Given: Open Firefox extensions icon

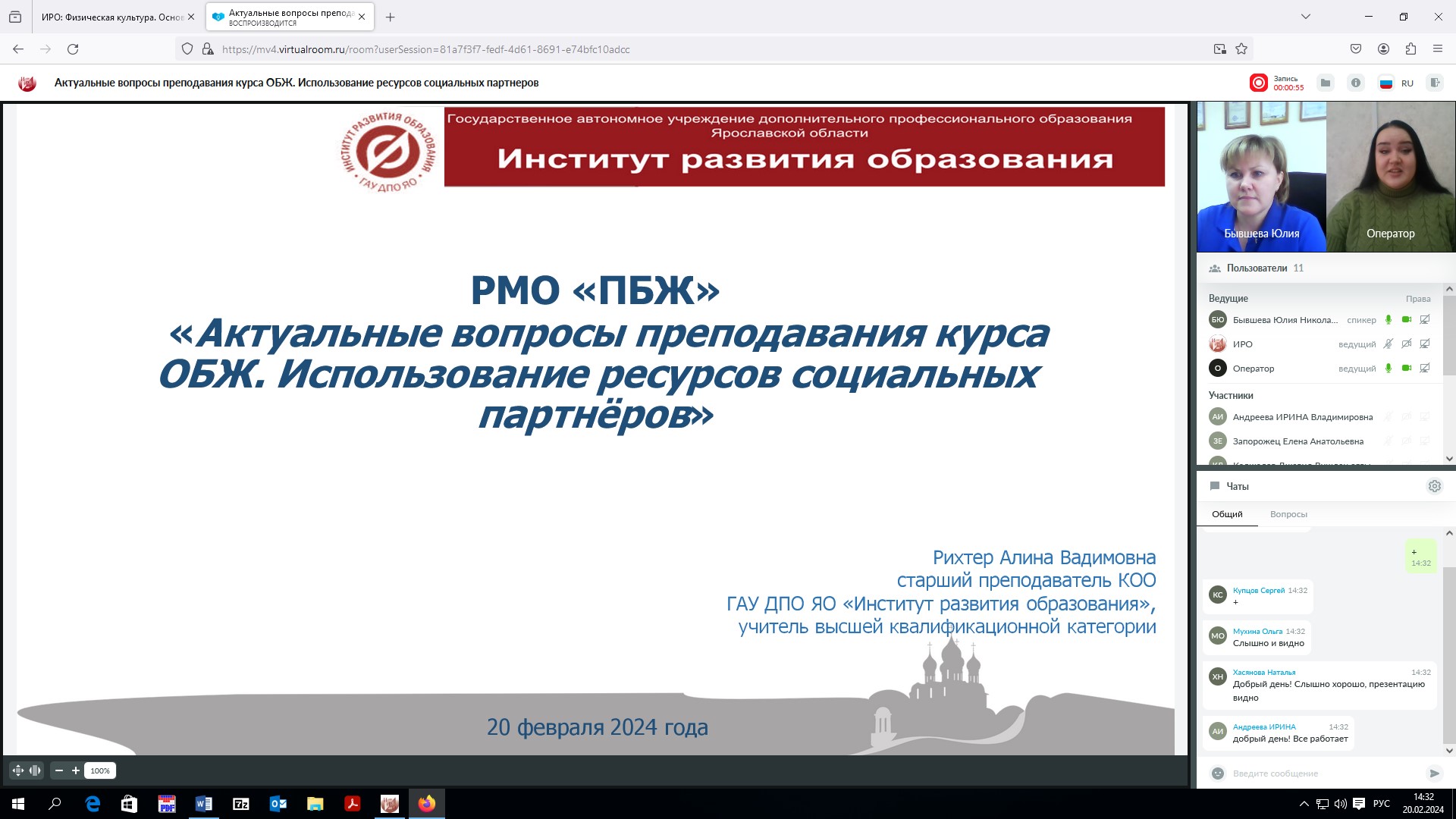Looking at the screenshot, I should pos(1410,49).
